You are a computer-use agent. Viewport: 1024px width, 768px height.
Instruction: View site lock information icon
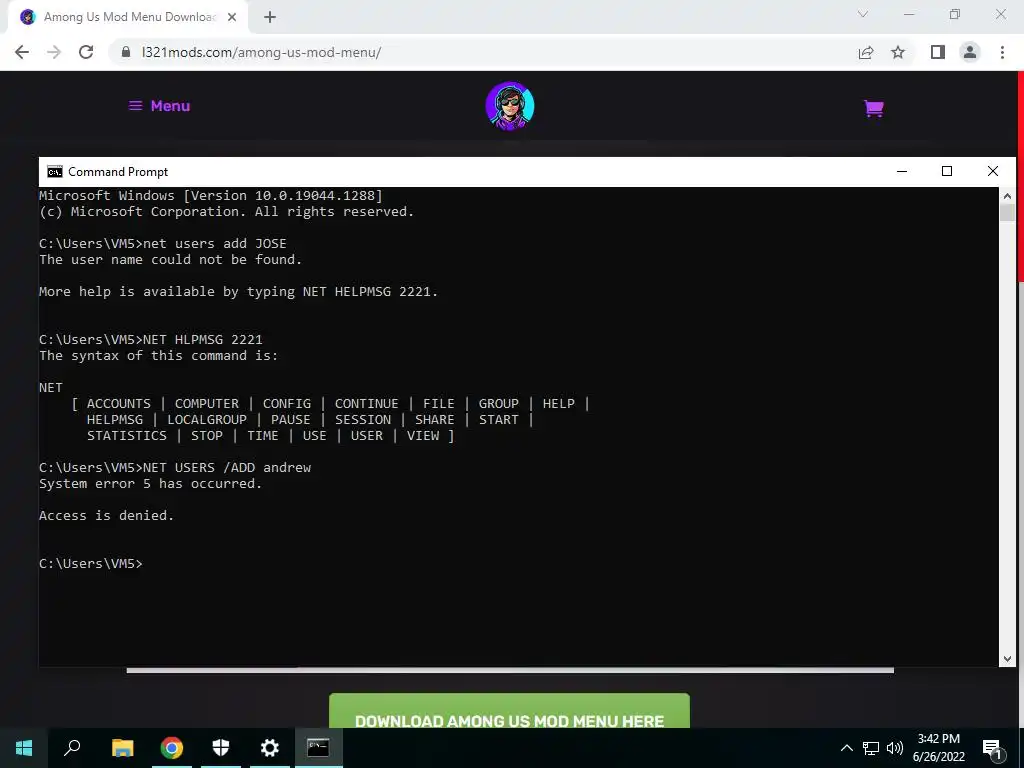pos(126,52)
